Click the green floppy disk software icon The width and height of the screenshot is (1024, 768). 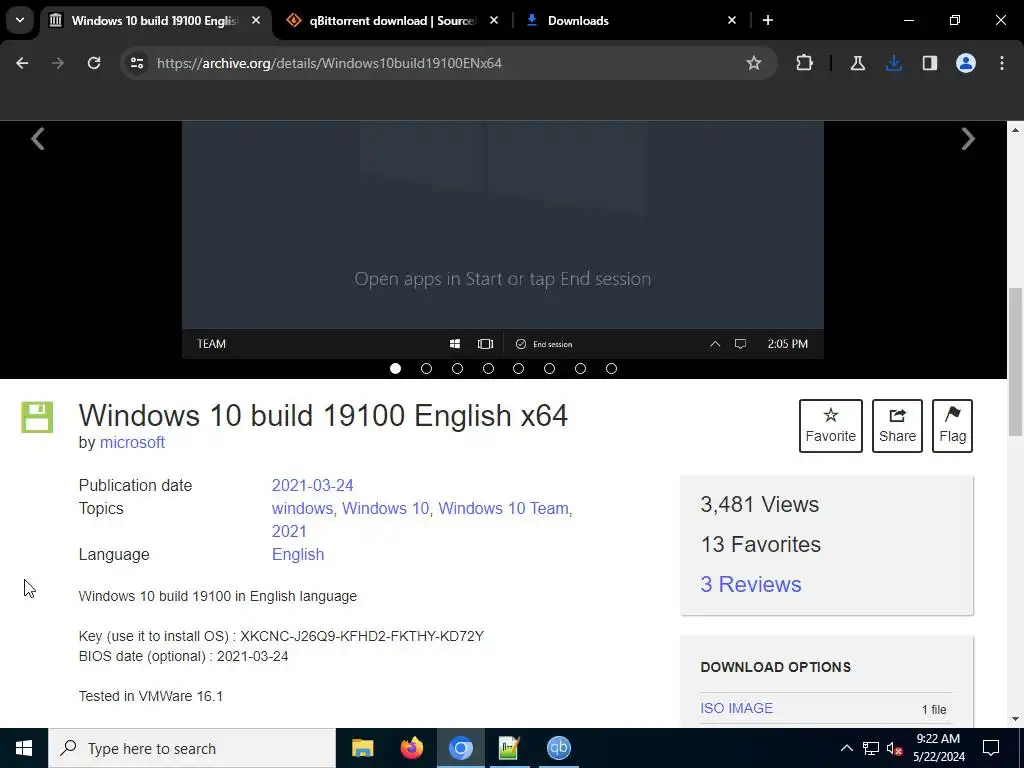click(x=37, y=418)
